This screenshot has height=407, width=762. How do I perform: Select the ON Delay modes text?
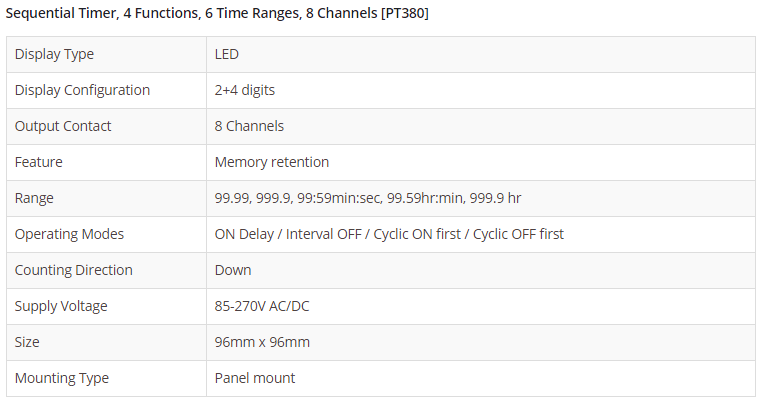pos(389,234)
